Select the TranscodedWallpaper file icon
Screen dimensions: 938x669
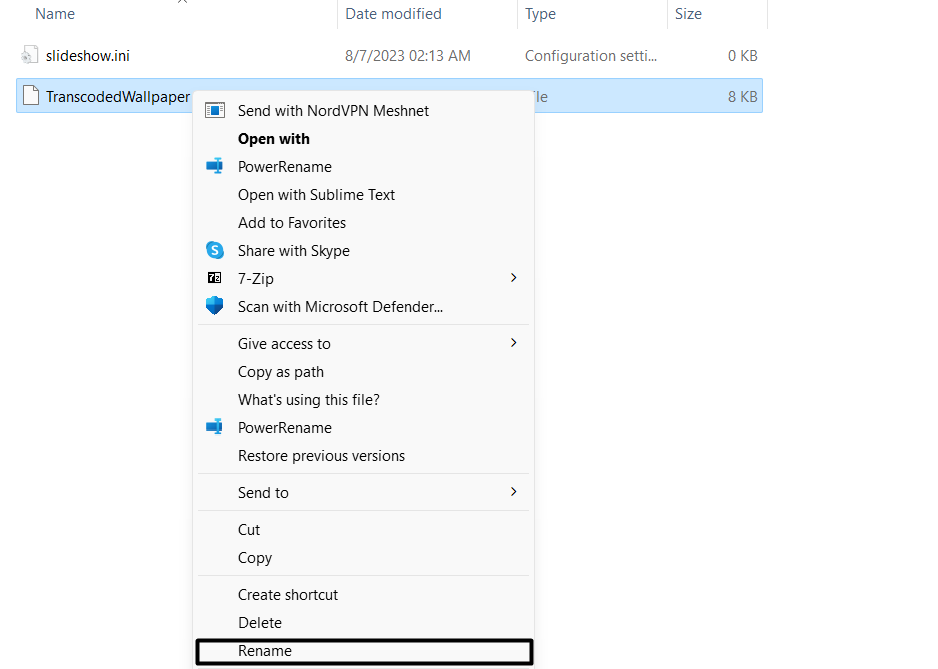point(30,97)
